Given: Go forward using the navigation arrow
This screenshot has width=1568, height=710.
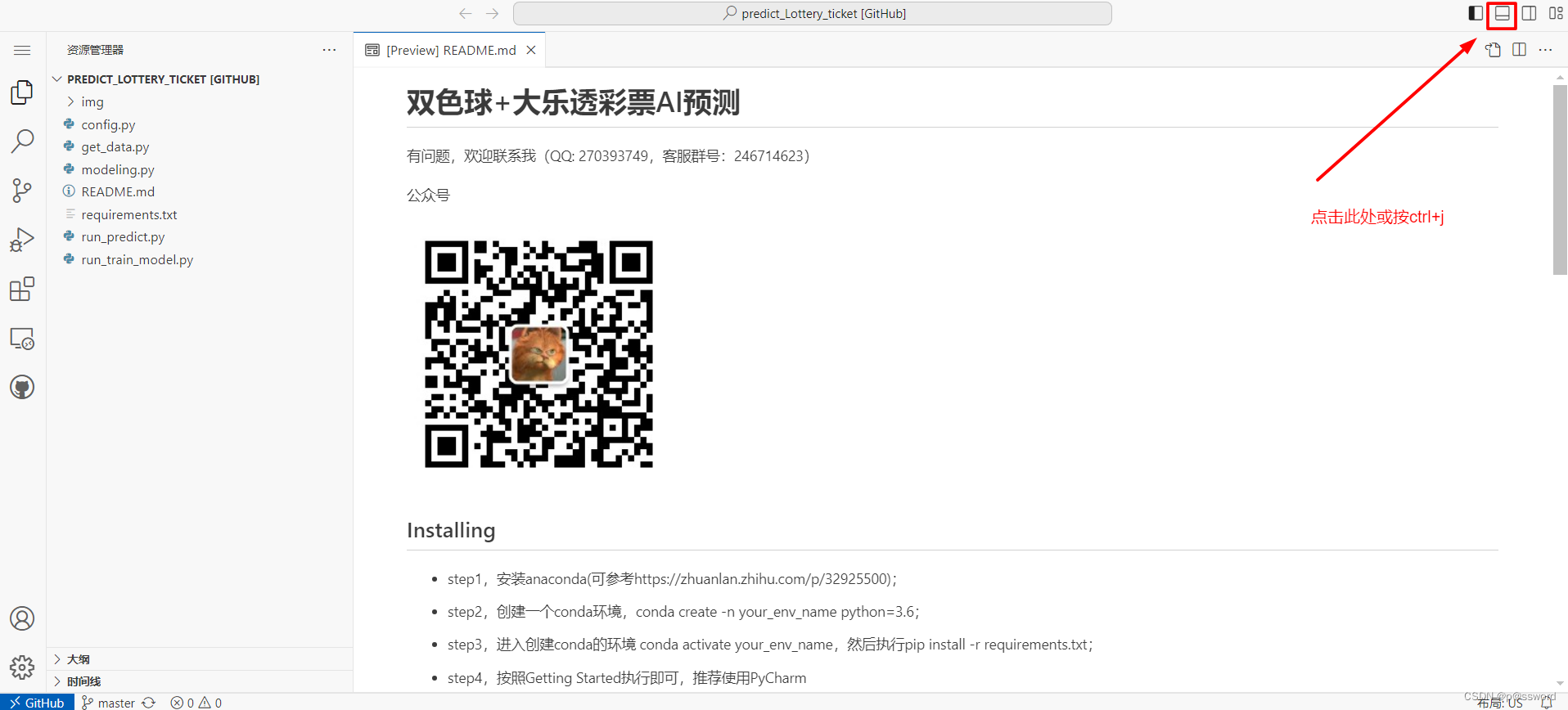Looking at the screenshot, I should 492,13.
